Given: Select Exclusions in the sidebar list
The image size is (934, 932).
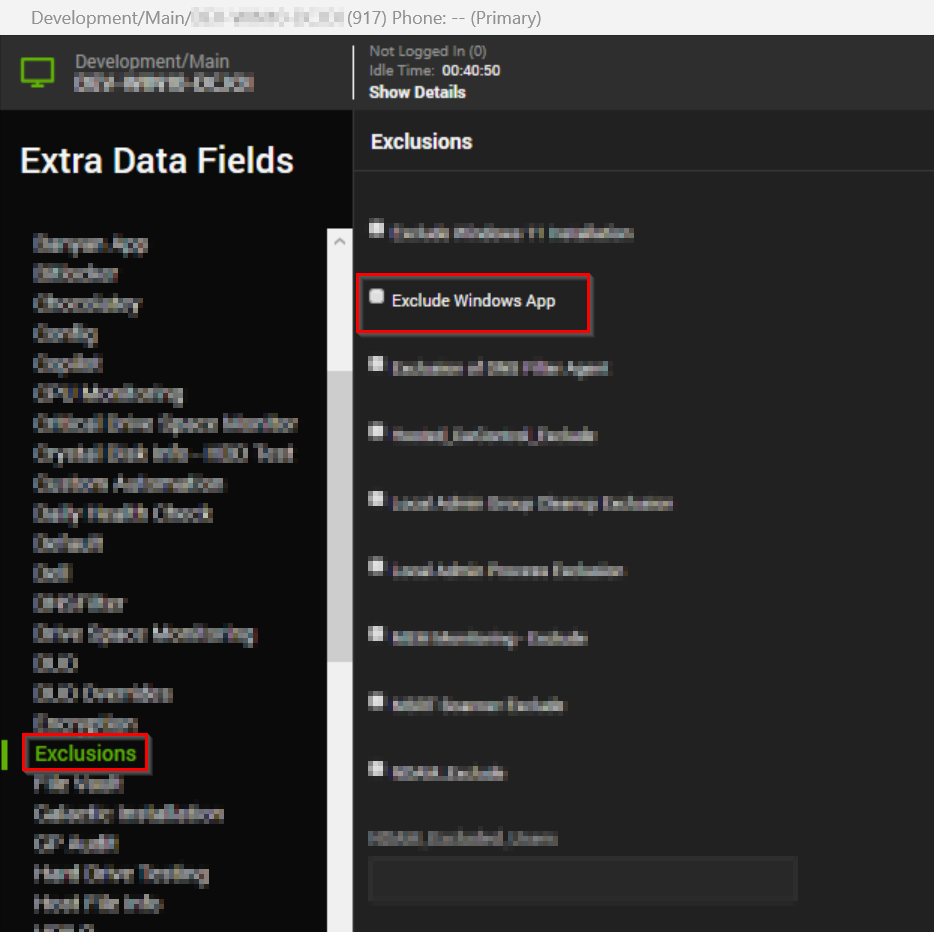Looking at the screenshot, I should (x=86, y=753).
